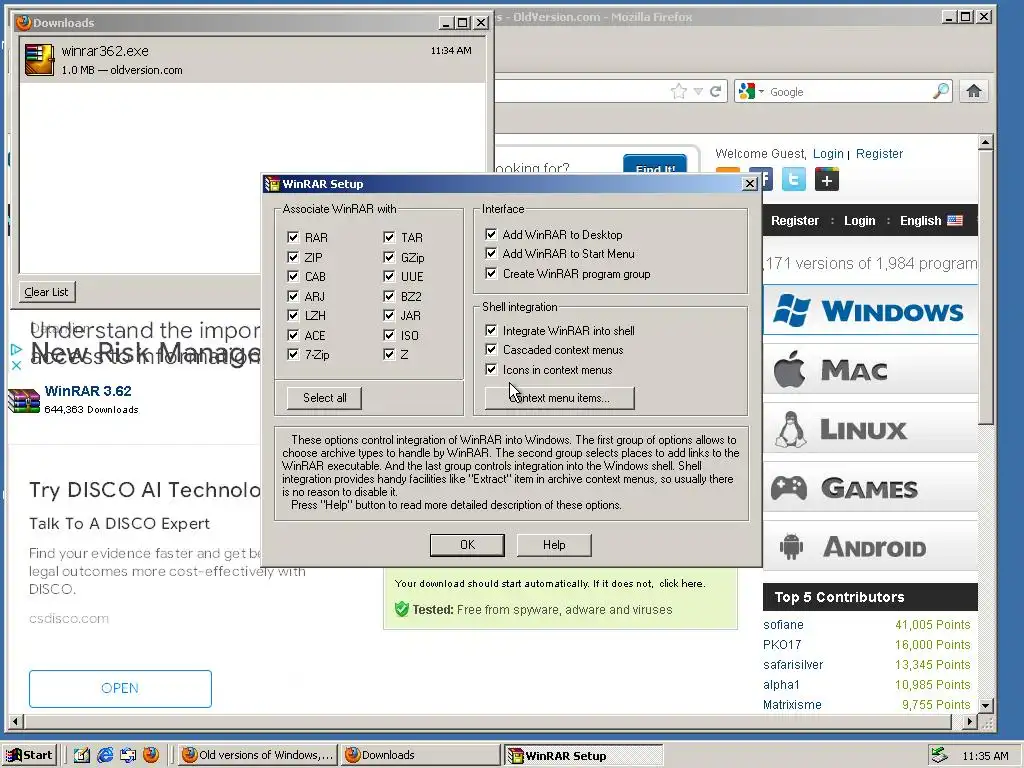1024x768 pixels.
Task: Toggle Integrate WinRAR into shell
Action: tap(491, 330)
